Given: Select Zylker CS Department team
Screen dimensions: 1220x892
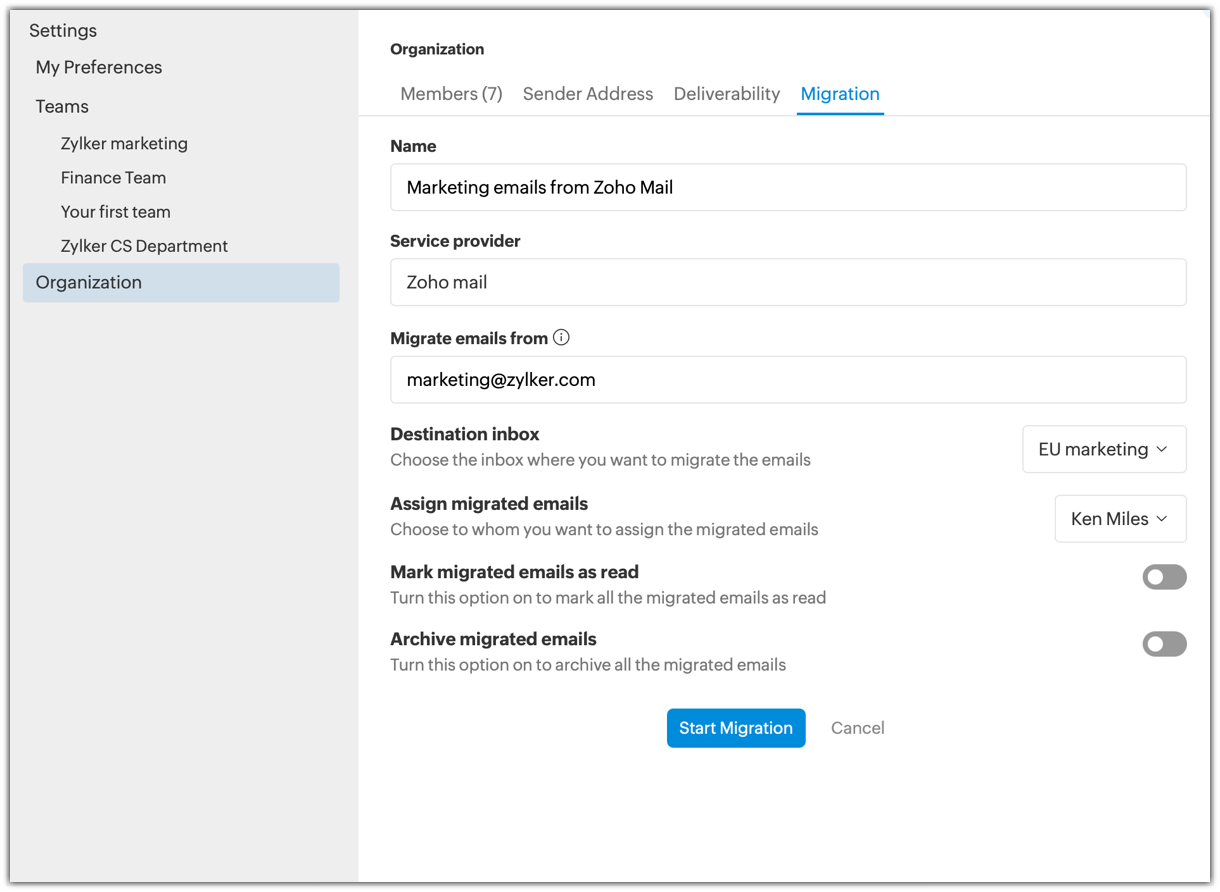Looking at the screenshot, I should click(x=144, y=246).
